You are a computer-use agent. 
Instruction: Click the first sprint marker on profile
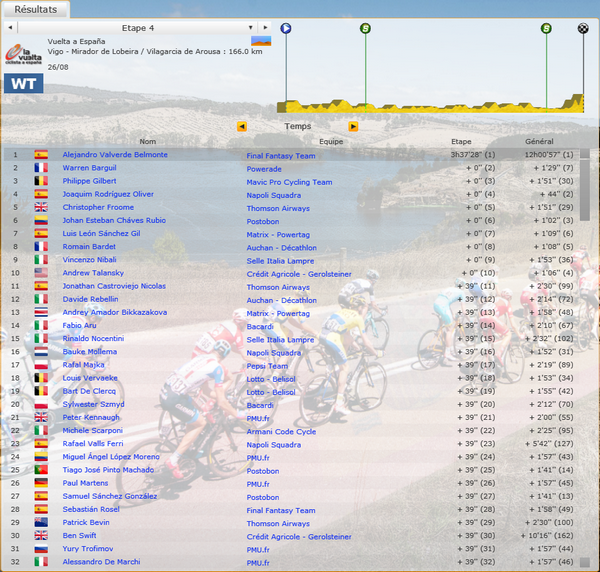tap(365, 28)
